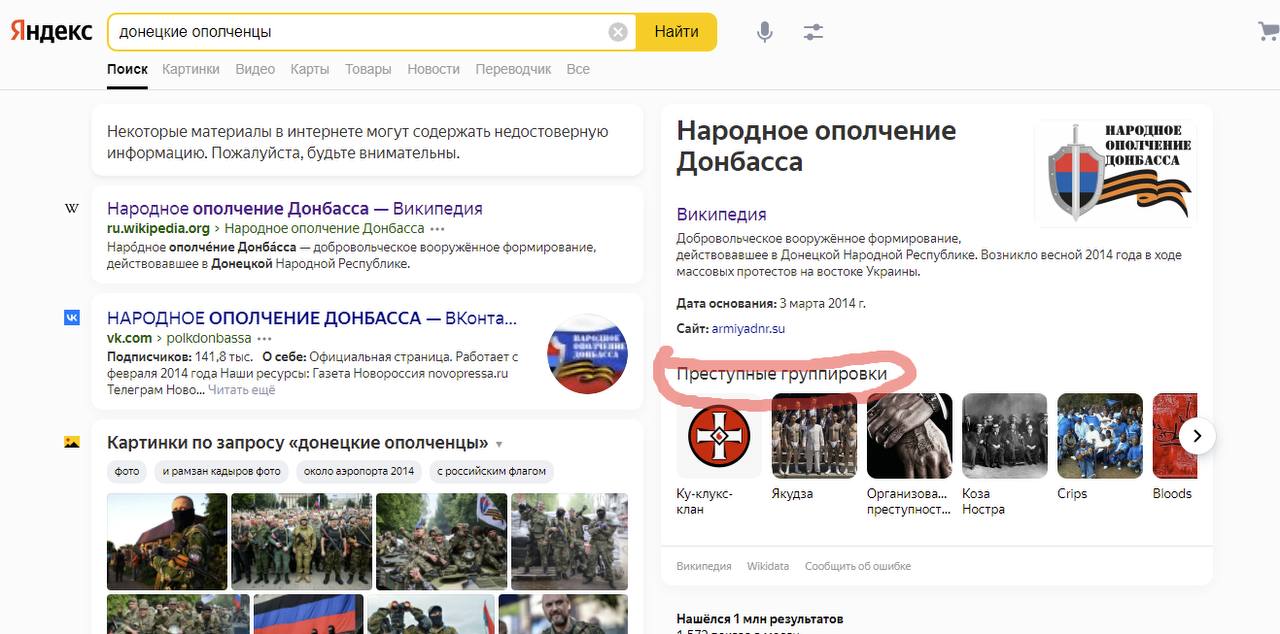This screenshot has height=634, width=1280.
Task: Open Народное ополчение Донбасса — Википедия result
Action: point(295,209)
